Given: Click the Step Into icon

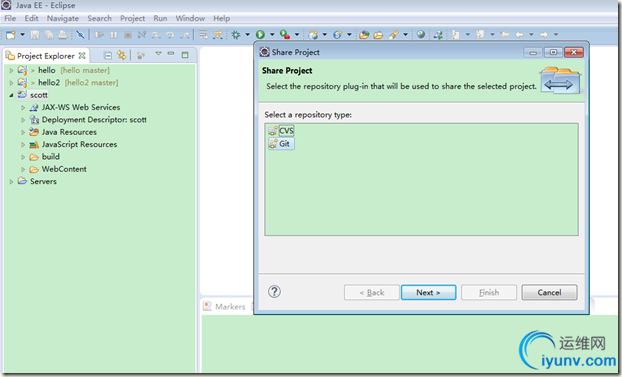Looking at the screenshot, I should click(156, 35).
